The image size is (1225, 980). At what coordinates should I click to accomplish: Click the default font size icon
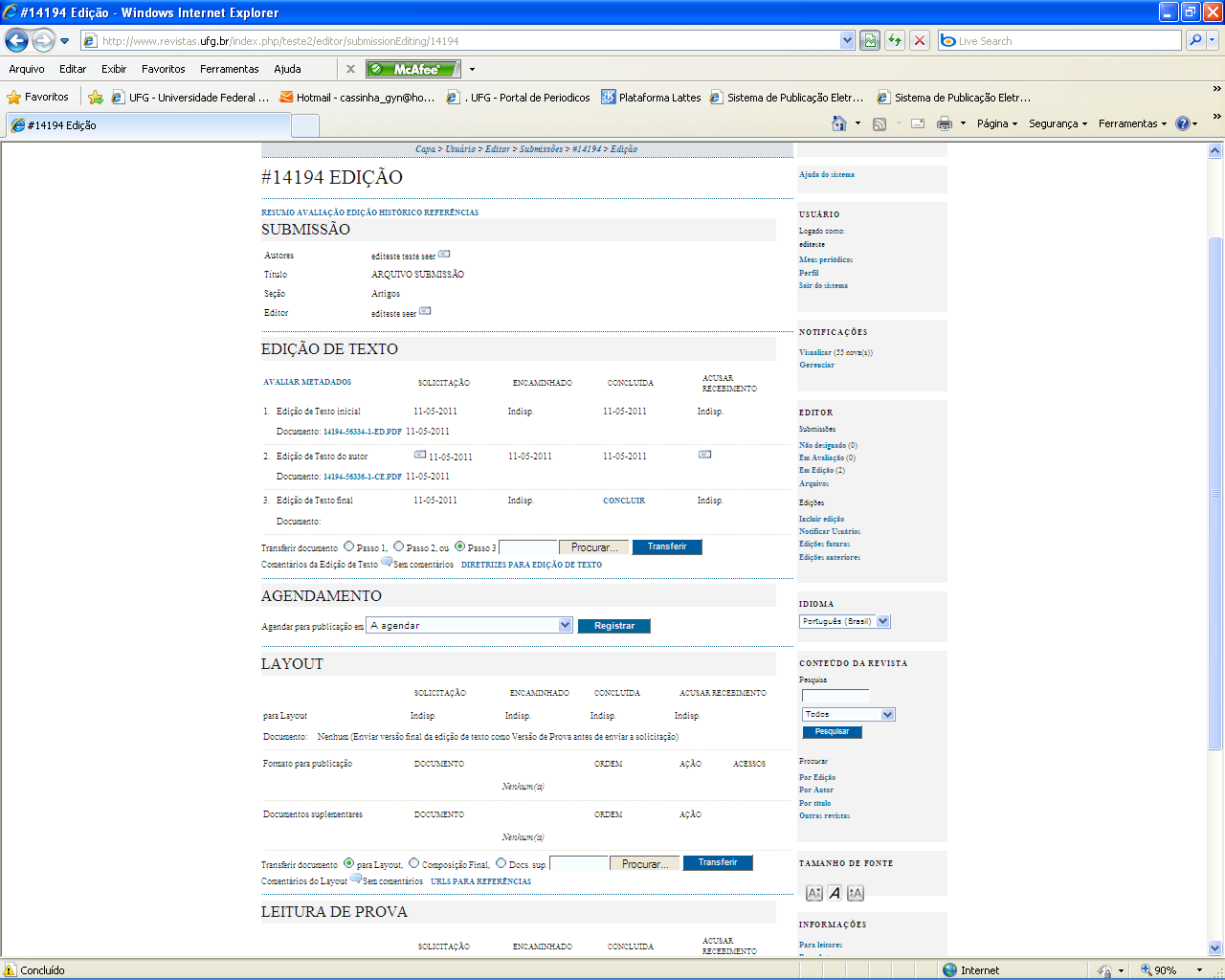pyautogui.click(x=835, y=893)
